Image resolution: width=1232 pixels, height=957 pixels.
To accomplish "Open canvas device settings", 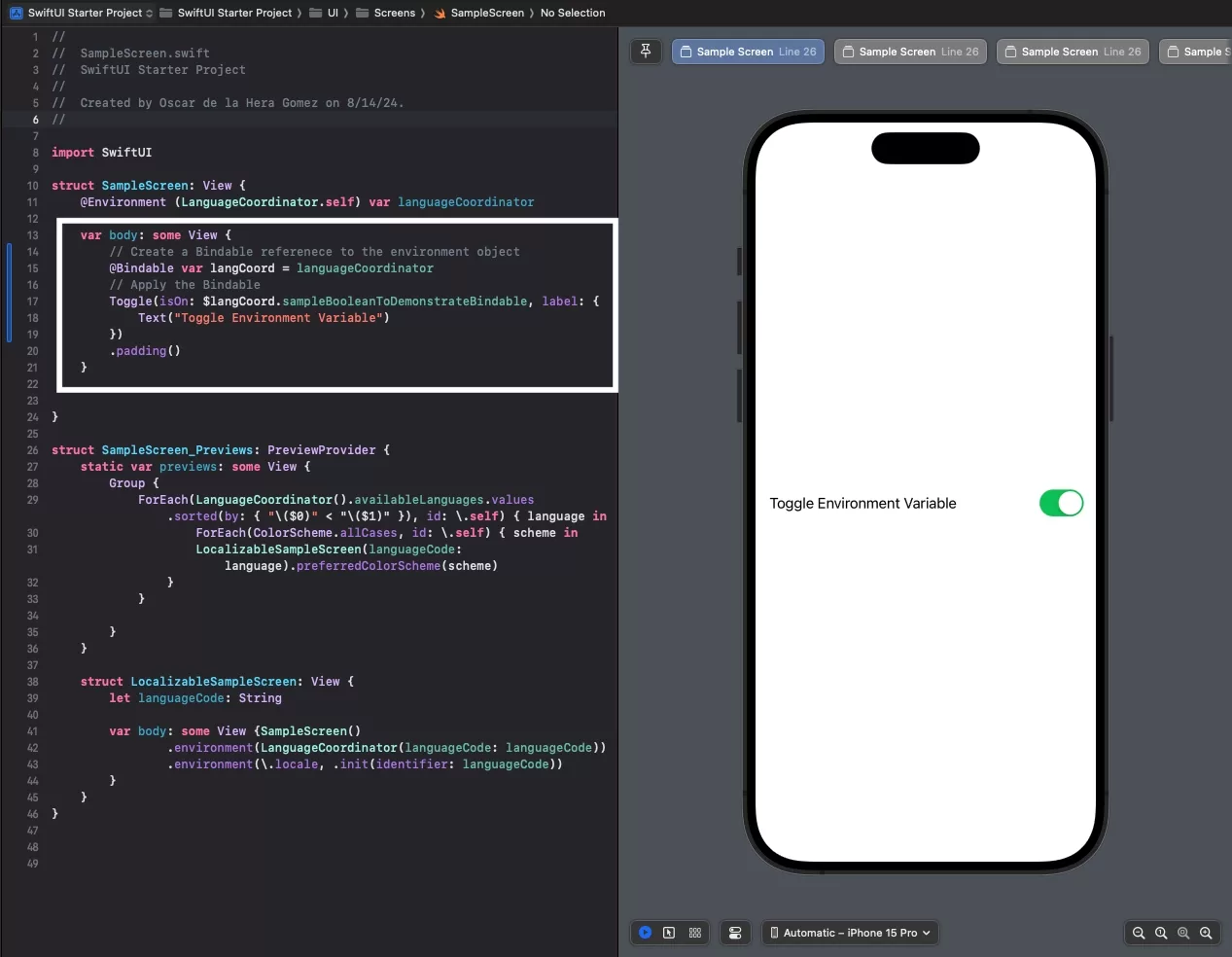I will (735, 933).
